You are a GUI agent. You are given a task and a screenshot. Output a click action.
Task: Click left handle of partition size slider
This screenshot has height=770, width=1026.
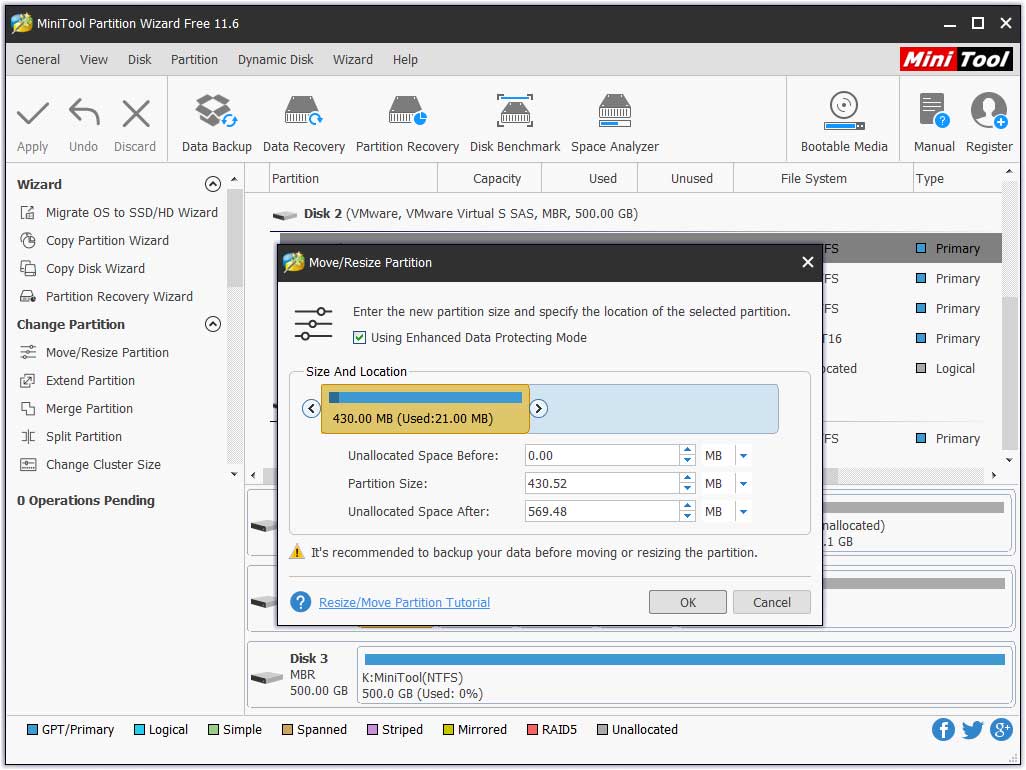click(x=311, y=409)
